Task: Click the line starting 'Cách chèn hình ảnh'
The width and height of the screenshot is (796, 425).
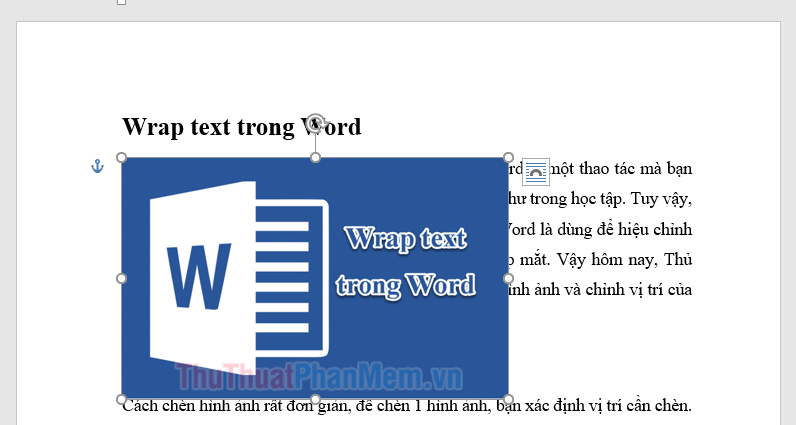Action: pyautogui.click(x=407, y=406)
